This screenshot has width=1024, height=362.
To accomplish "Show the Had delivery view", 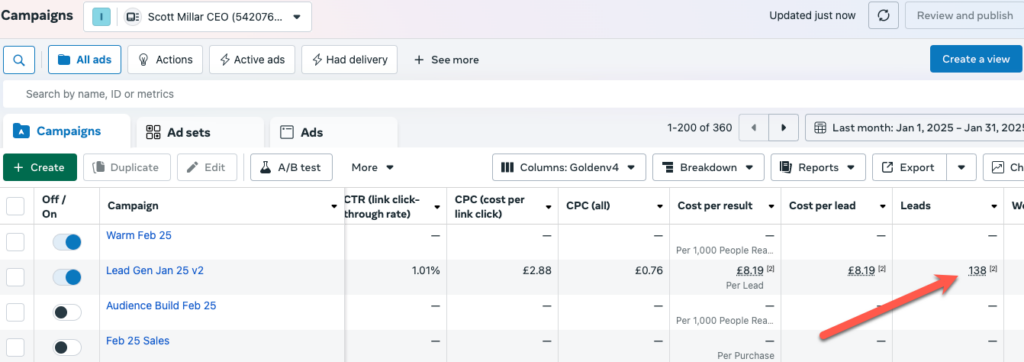I will tap(349, 59).
